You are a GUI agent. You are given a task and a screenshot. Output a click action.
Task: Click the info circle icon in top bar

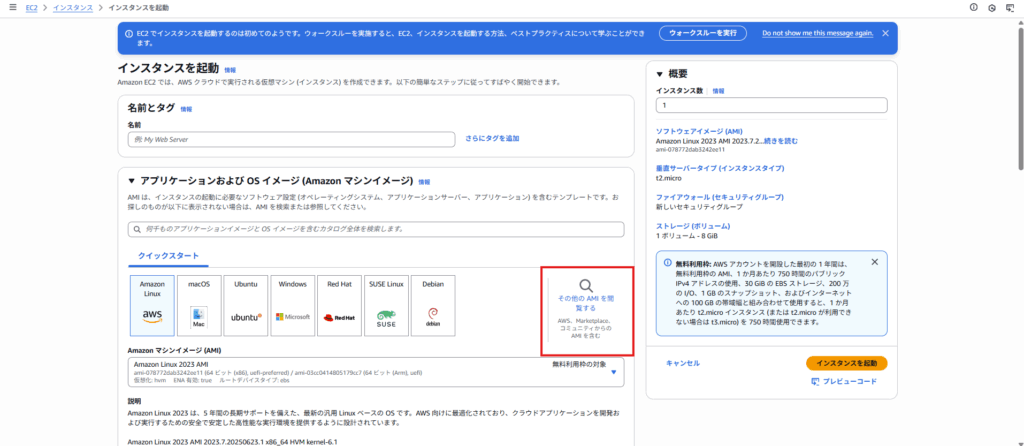tap(974, 7)
